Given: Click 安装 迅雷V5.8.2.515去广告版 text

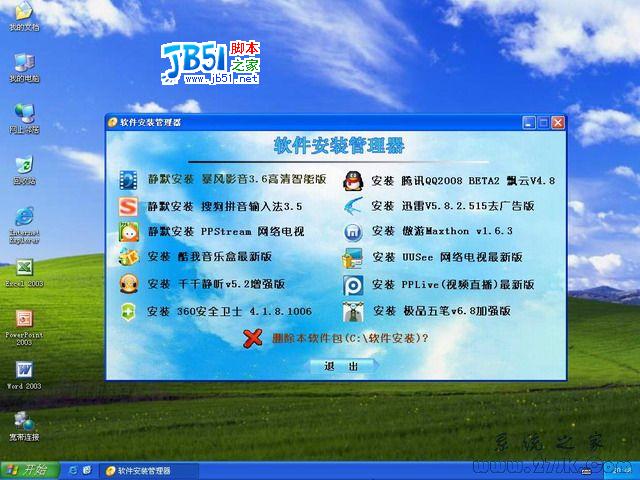Looking at the screenshot, I should 453,206.
